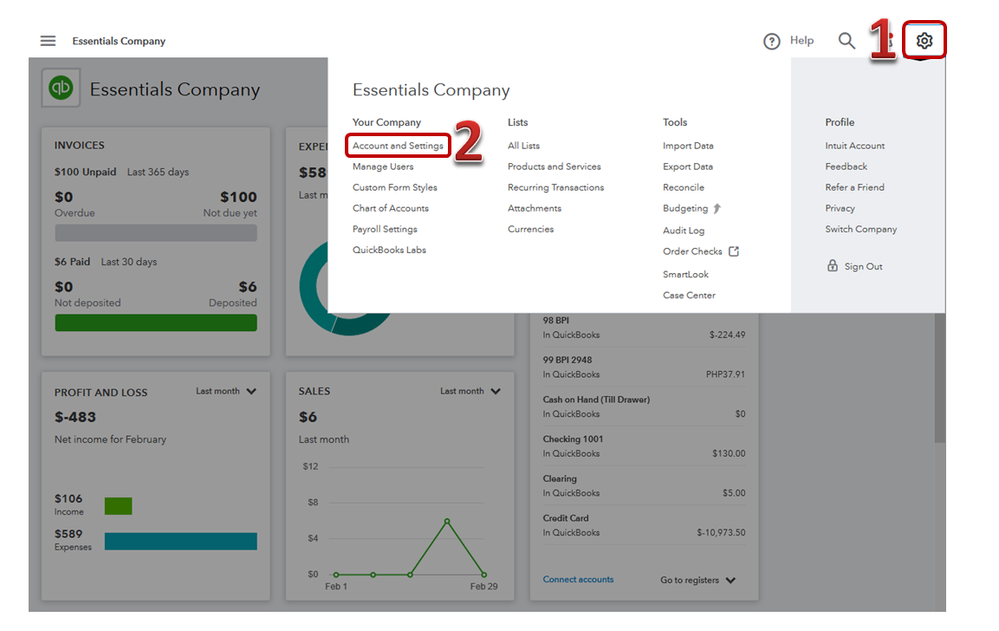Open Privacy page
This screenshot has width=999, height=631.
pyautogui.click(x=840, y=208)
